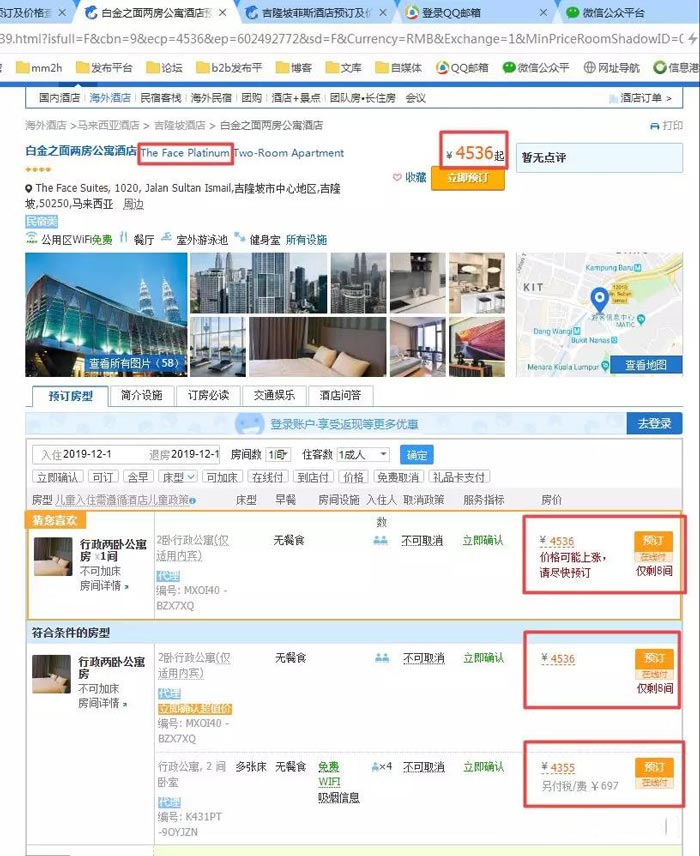Click 预订 for the ¥4355 room
Image resolution: width=700 pixels, height=856 pixels.
[x=654, y=767]
